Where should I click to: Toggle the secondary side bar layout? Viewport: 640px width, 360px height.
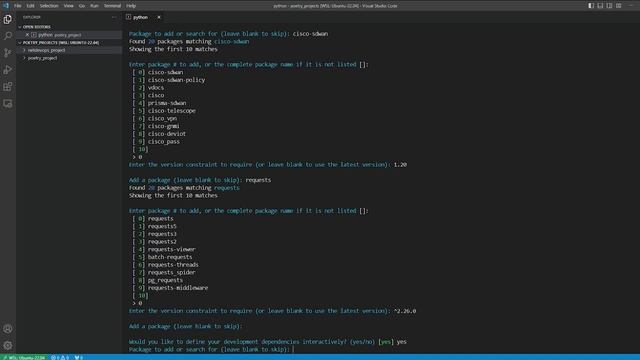coord(609,6)
